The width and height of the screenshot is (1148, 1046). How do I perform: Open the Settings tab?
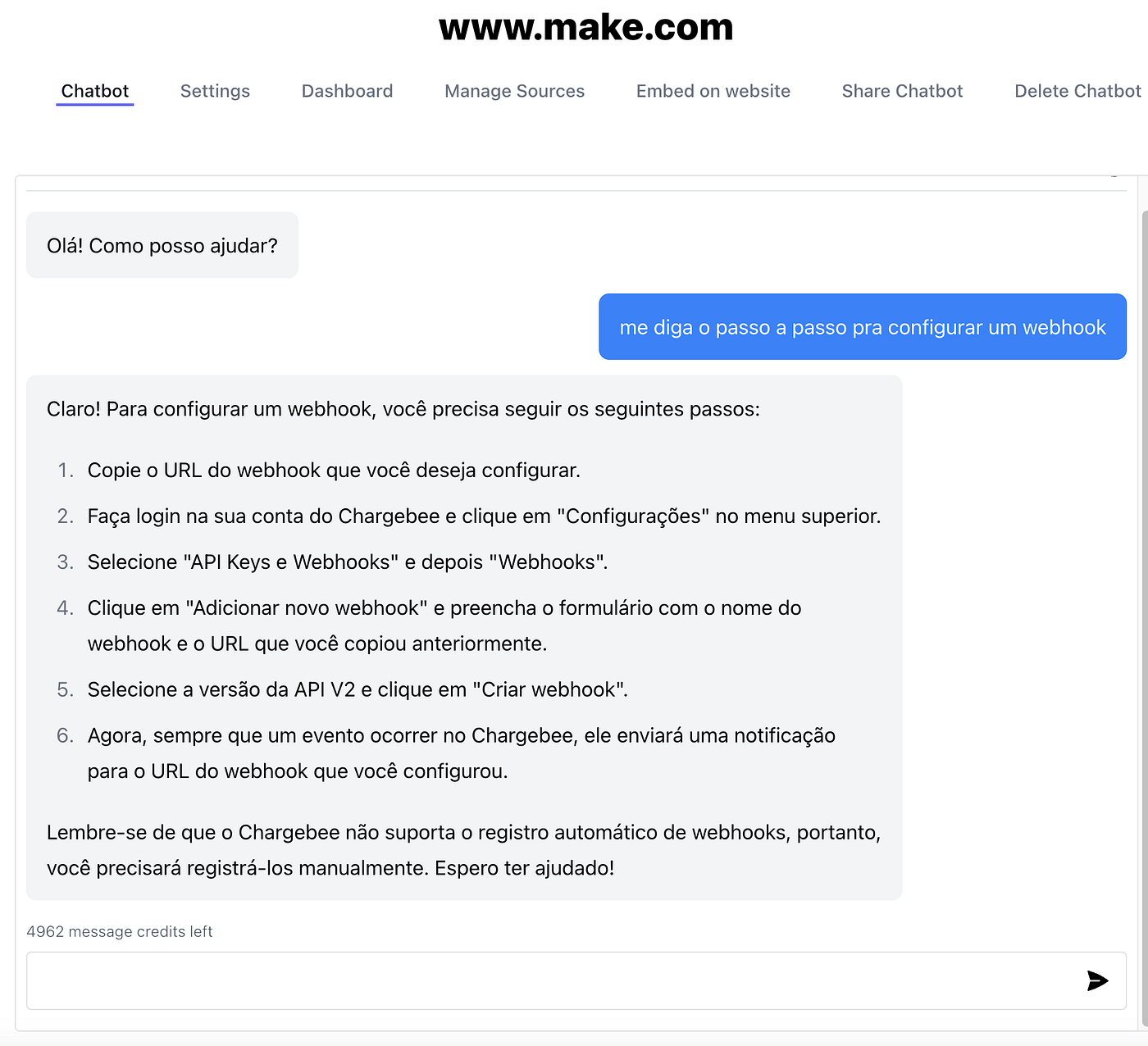(215, 91)
